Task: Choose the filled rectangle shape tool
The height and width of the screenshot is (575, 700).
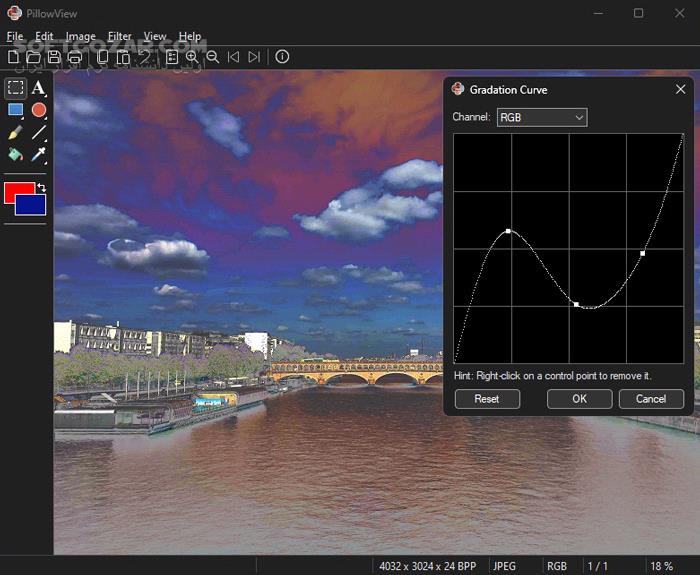Action: point(15,110)
